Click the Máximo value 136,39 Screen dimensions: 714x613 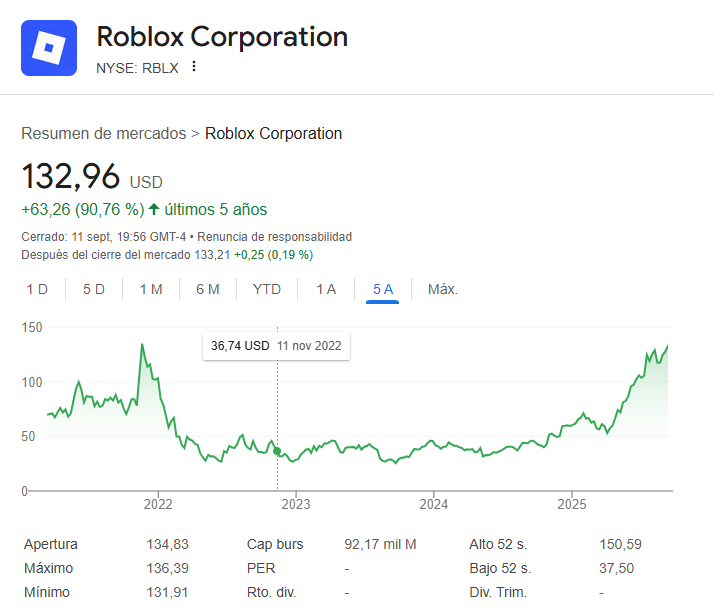point(167,568)
